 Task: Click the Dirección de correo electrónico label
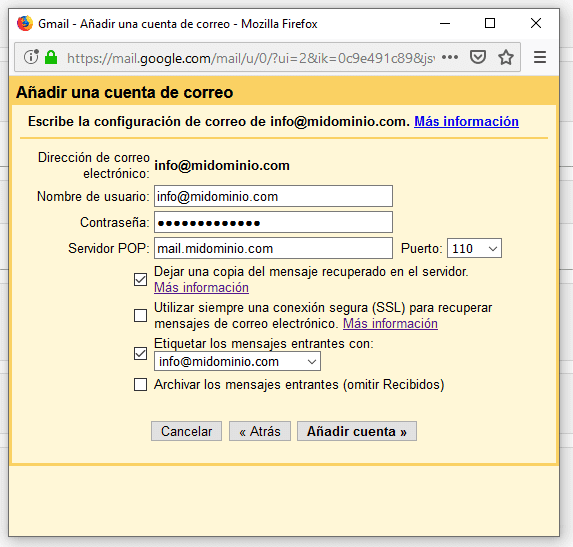click(94, 166)
